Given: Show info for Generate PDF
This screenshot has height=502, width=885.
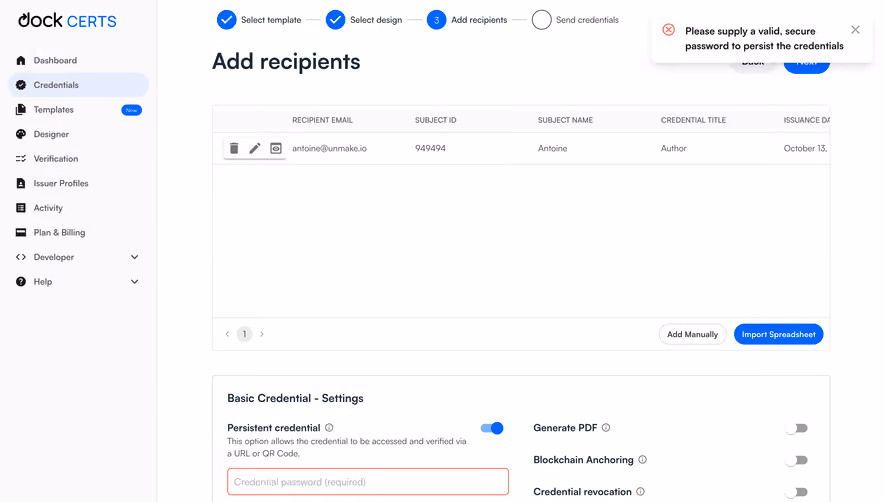Looking at the screenshot, I should tap(606, 427).
